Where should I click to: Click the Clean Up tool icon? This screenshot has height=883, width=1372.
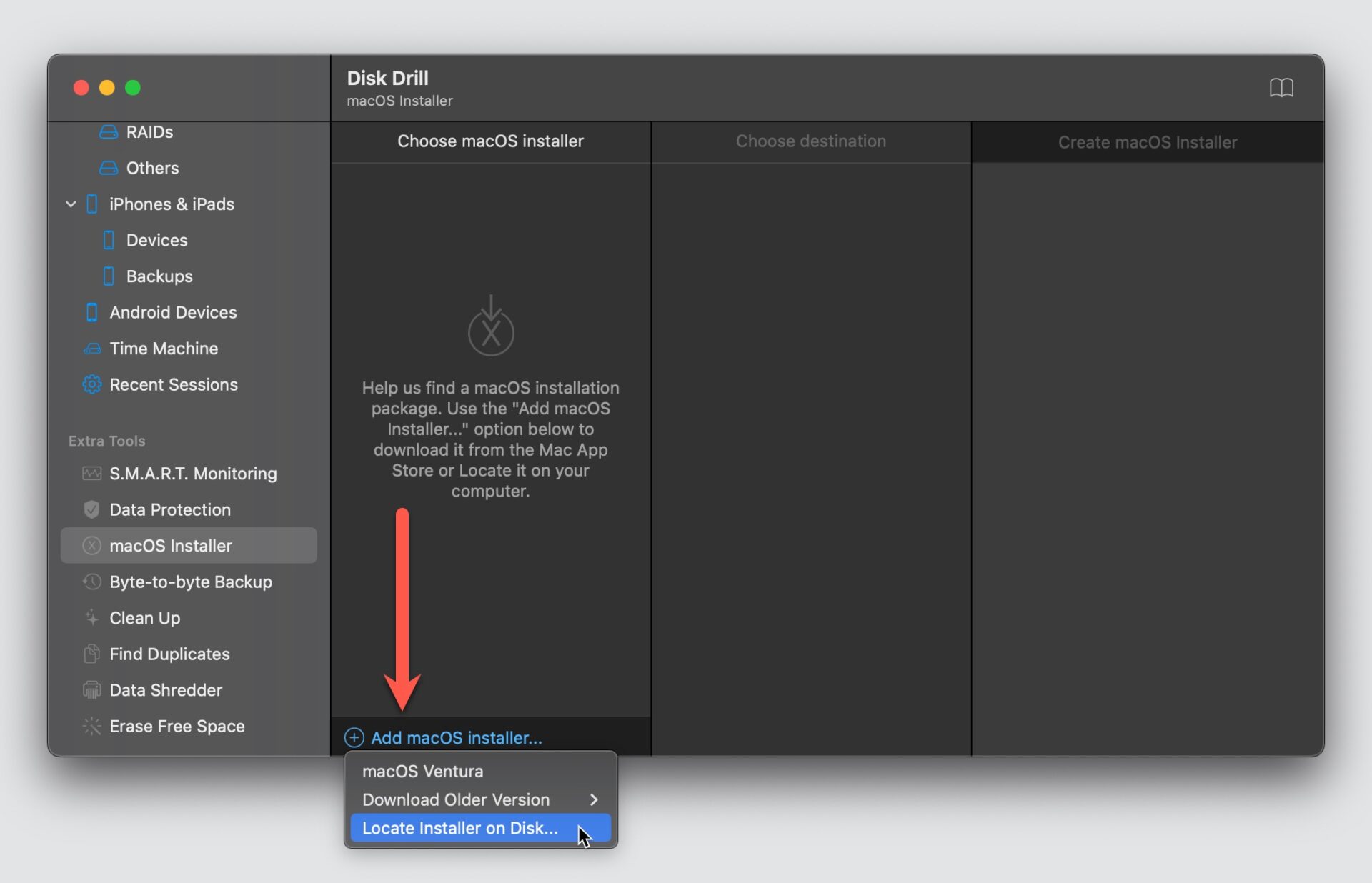[x=92, y=618]
